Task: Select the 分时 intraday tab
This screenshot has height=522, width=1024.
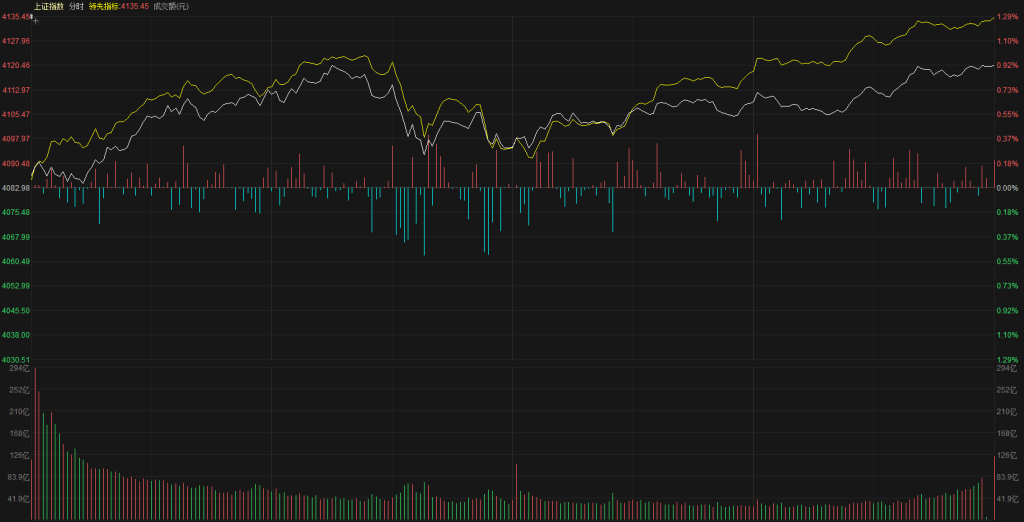Action: (x=76, y=6)
